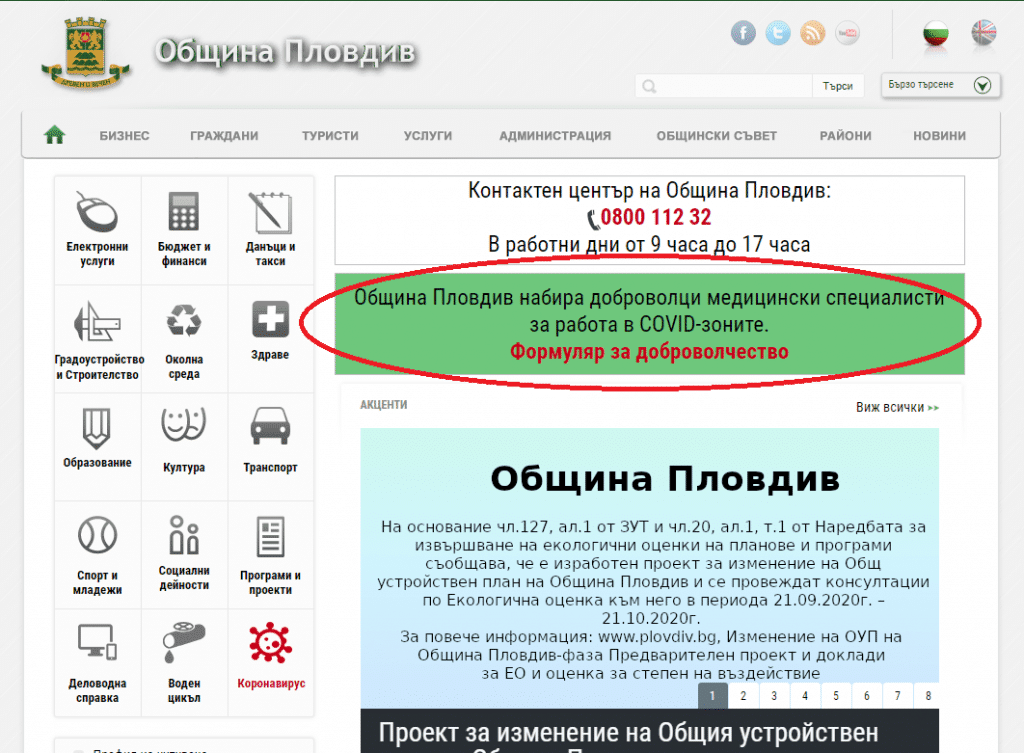Open the Twitter social icon
1024x753 pixels.
[778, 34]
